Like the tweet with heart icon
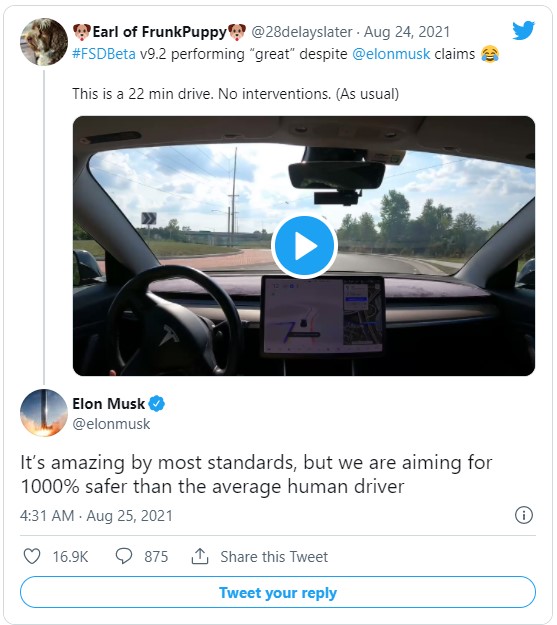 [x=32, y=556]
